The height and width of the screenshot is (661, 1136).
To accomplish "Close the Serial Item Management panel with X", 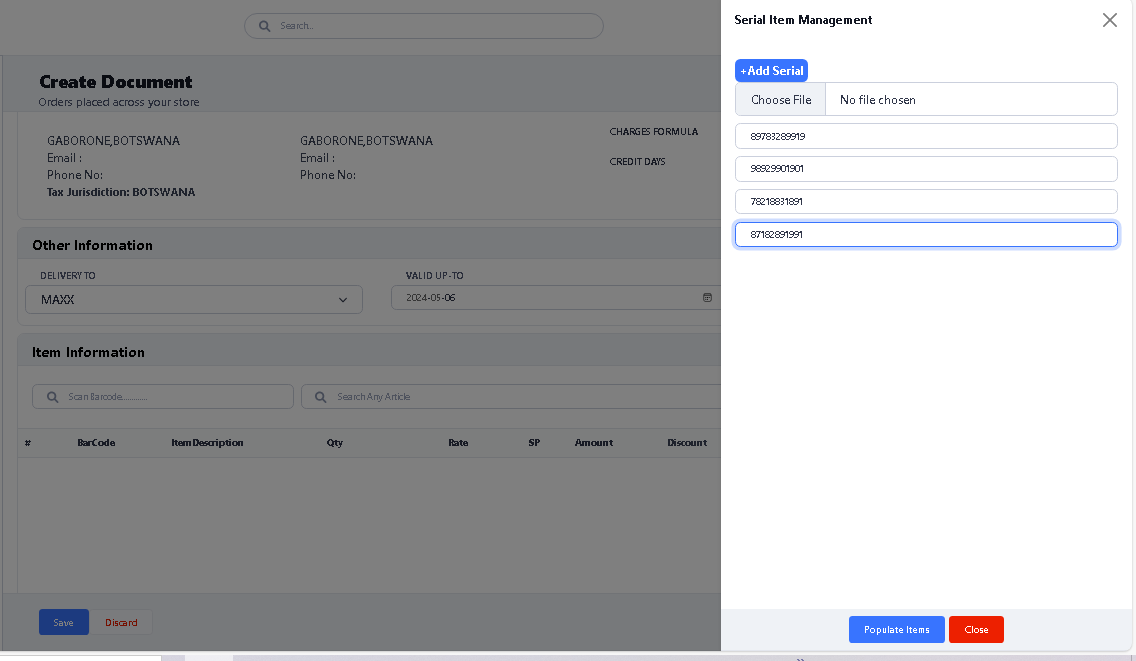I will coord(1109,20).
